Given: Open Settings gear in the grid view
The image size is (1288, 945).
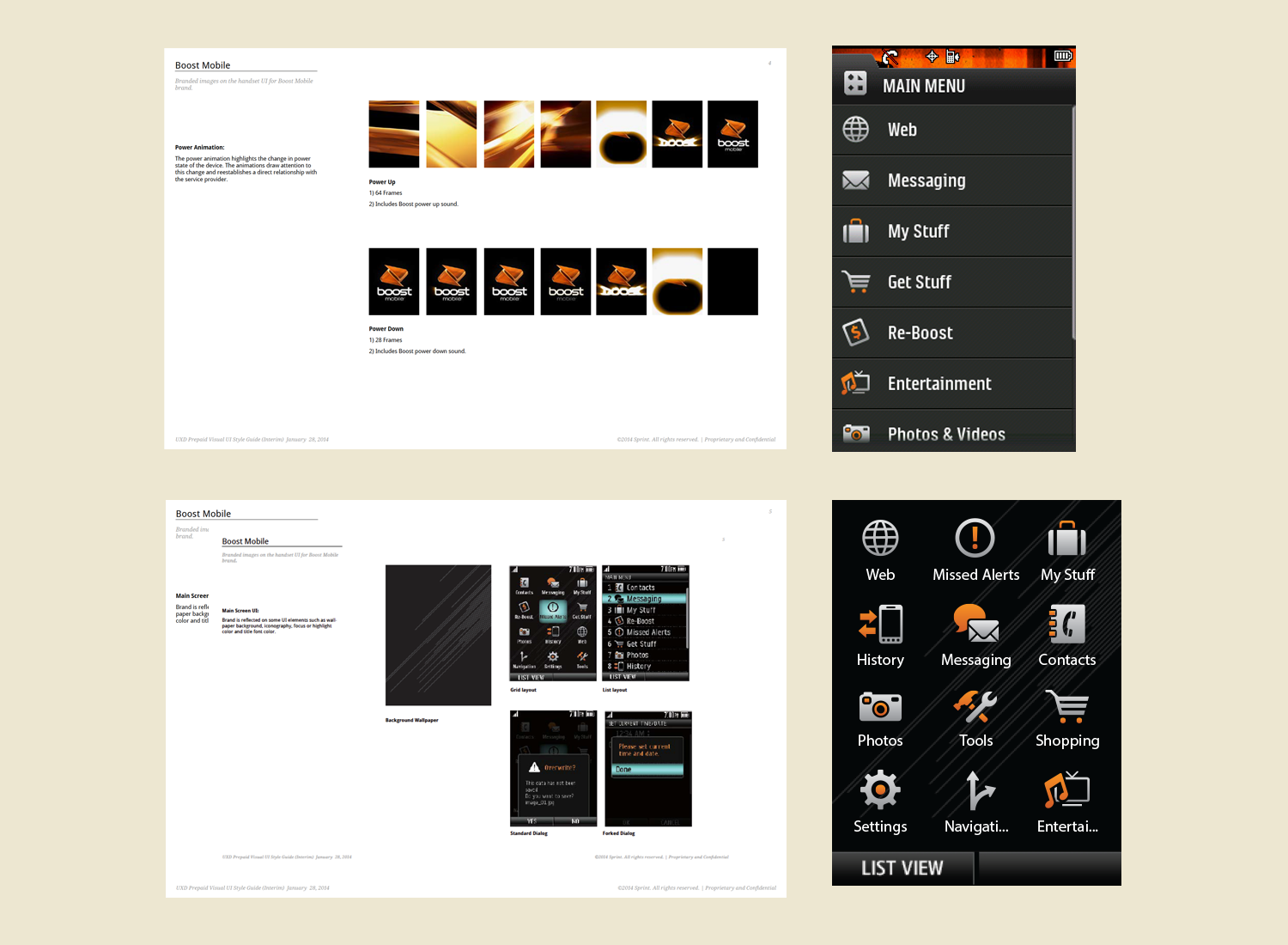Looking at the screenshot, I should [x=880, y=802].
